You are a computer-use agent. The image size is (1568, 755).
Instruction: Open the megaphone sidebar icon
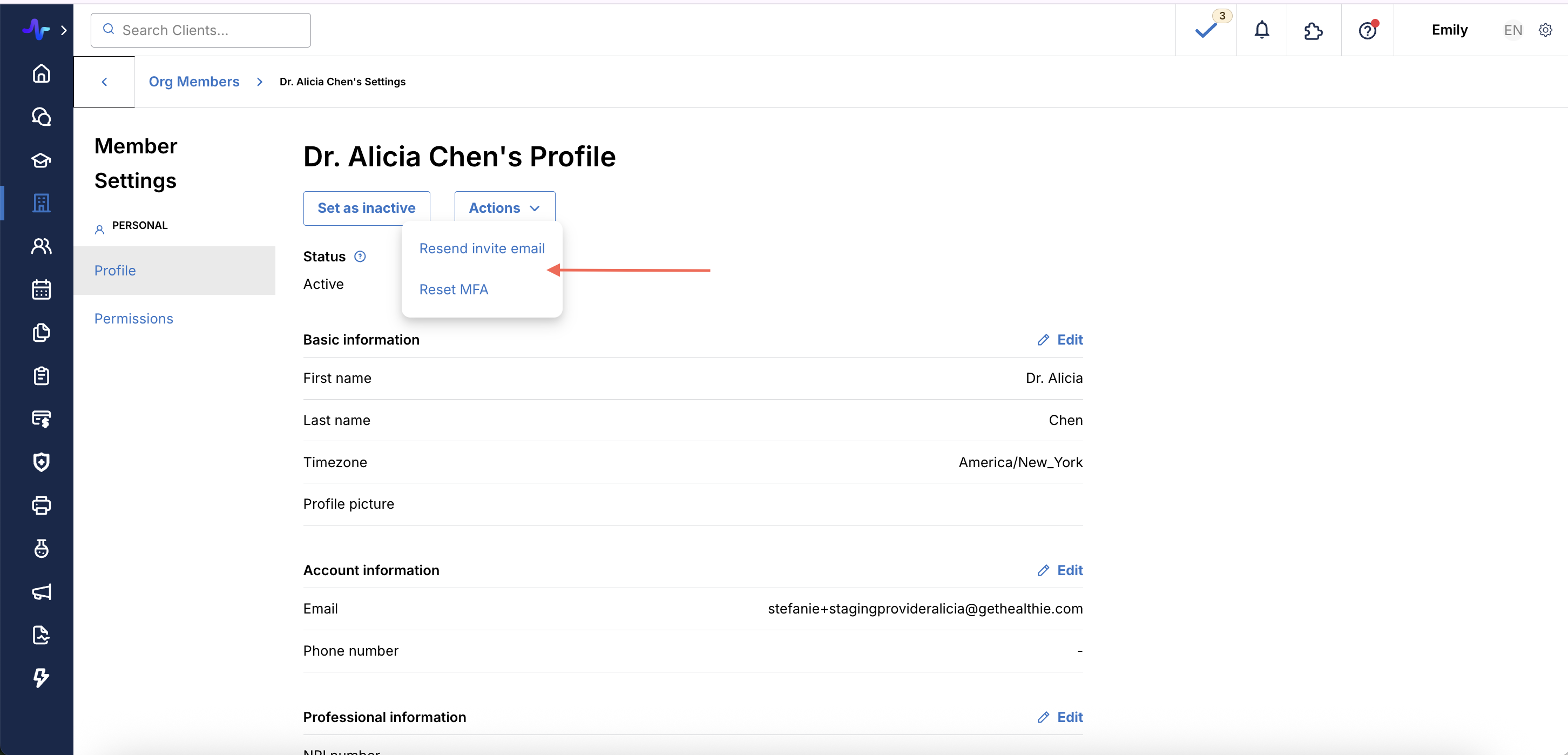(41, 592)
